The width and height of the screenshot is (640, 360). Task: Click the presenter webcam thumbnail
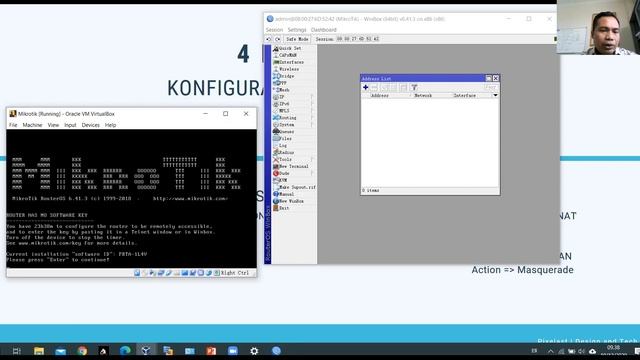coord(598,27)
